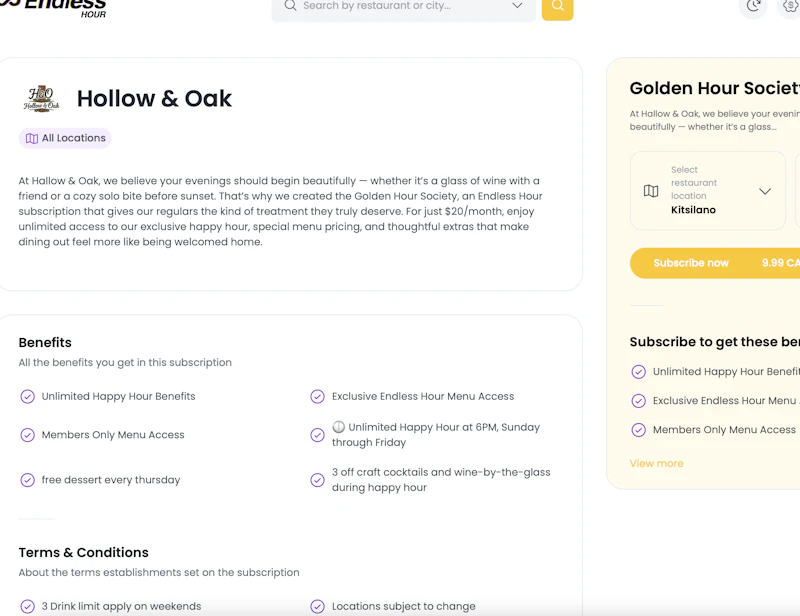Screen dimensions: 800x616
Task: Click the dollar badge icon at top right
Action: 790,6
